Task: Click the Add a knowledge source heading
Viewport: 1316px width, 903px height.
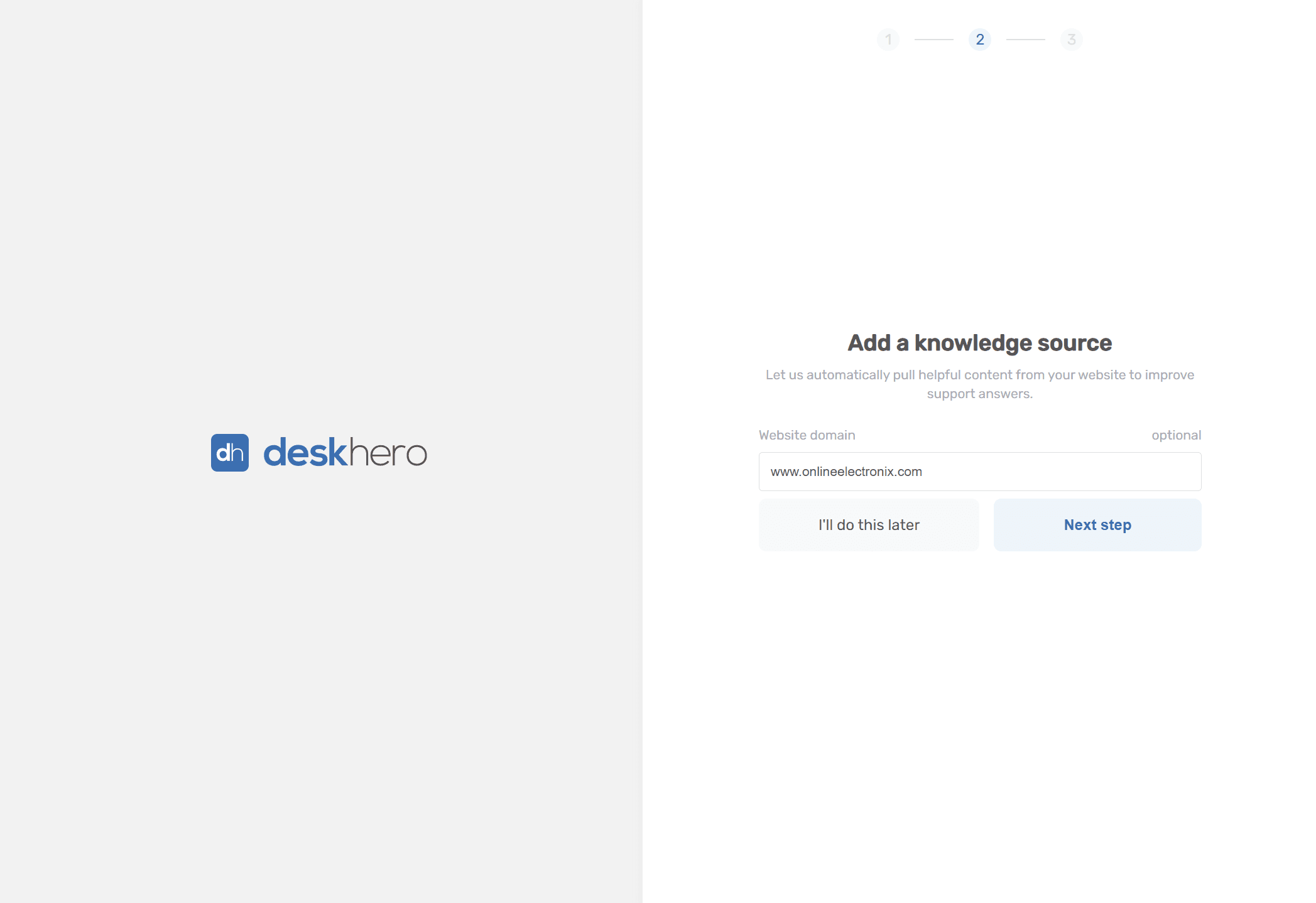Action: coord(979,343)
